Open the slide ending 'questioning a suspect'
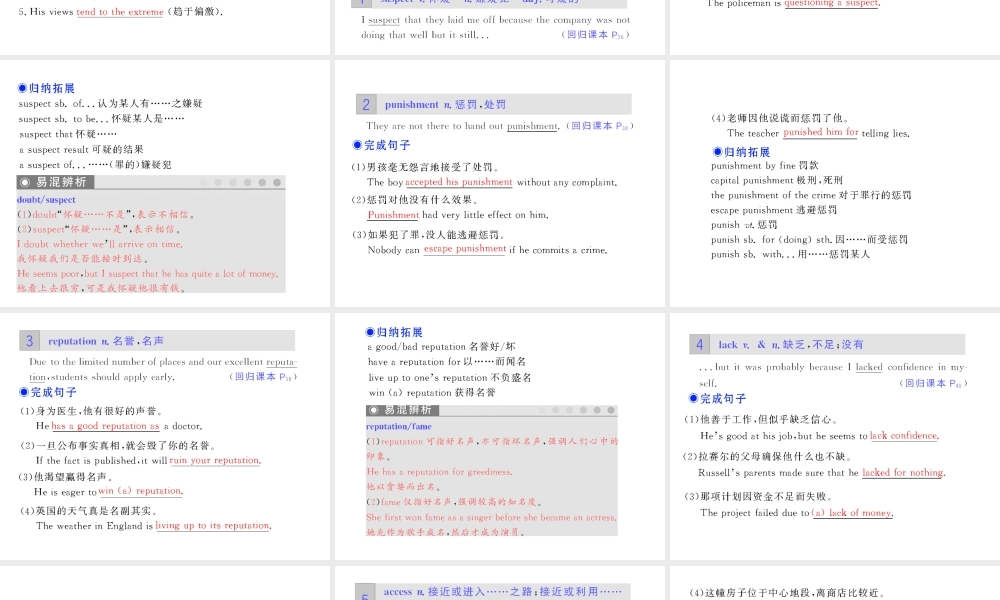This screenshot has height=600, width=1000. coord(835,27)
